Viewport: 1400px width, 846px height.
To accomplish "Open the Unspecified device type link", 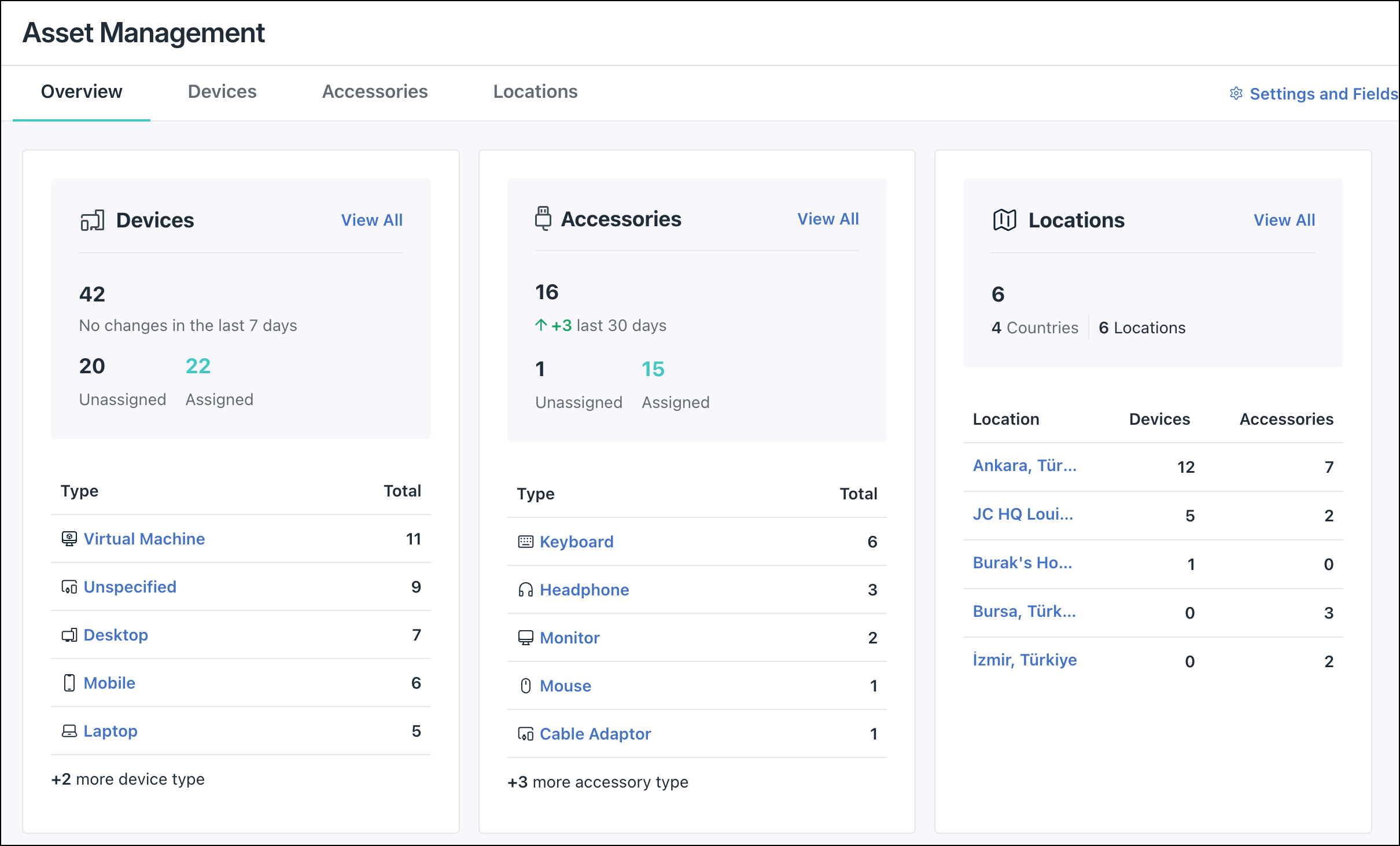I will pos(130,587).
